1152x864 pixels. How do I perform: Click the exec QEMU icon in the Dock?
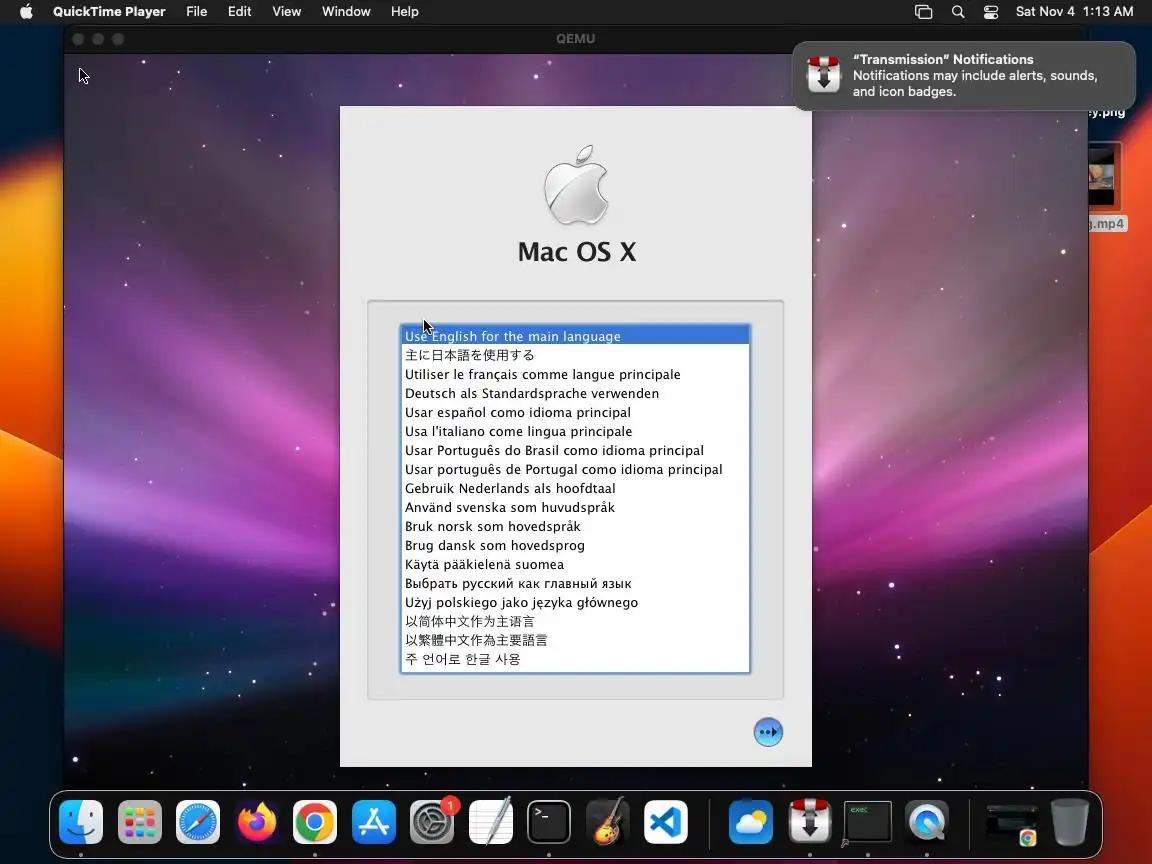point(868,822)
